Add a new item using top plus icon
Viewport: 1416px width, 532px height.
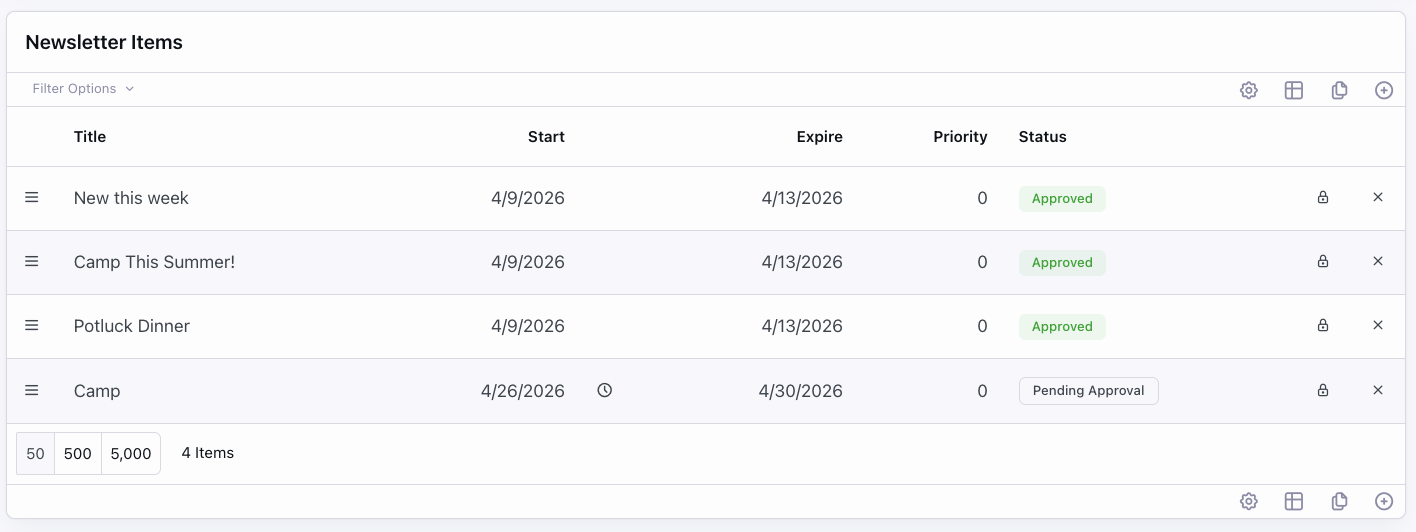(1384, 90)
